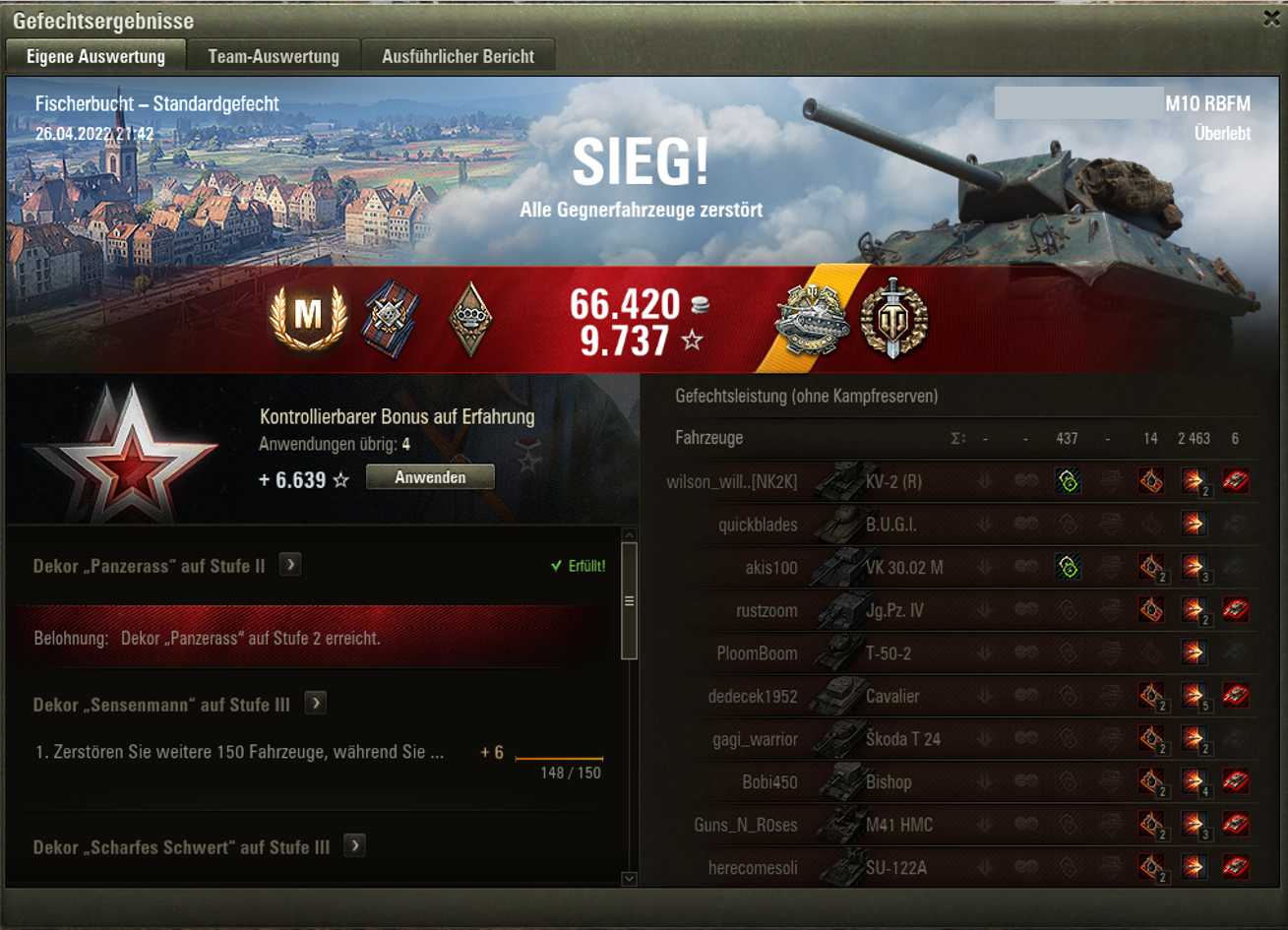Click the green spotted icon for KV-2 (R)

1069,481
